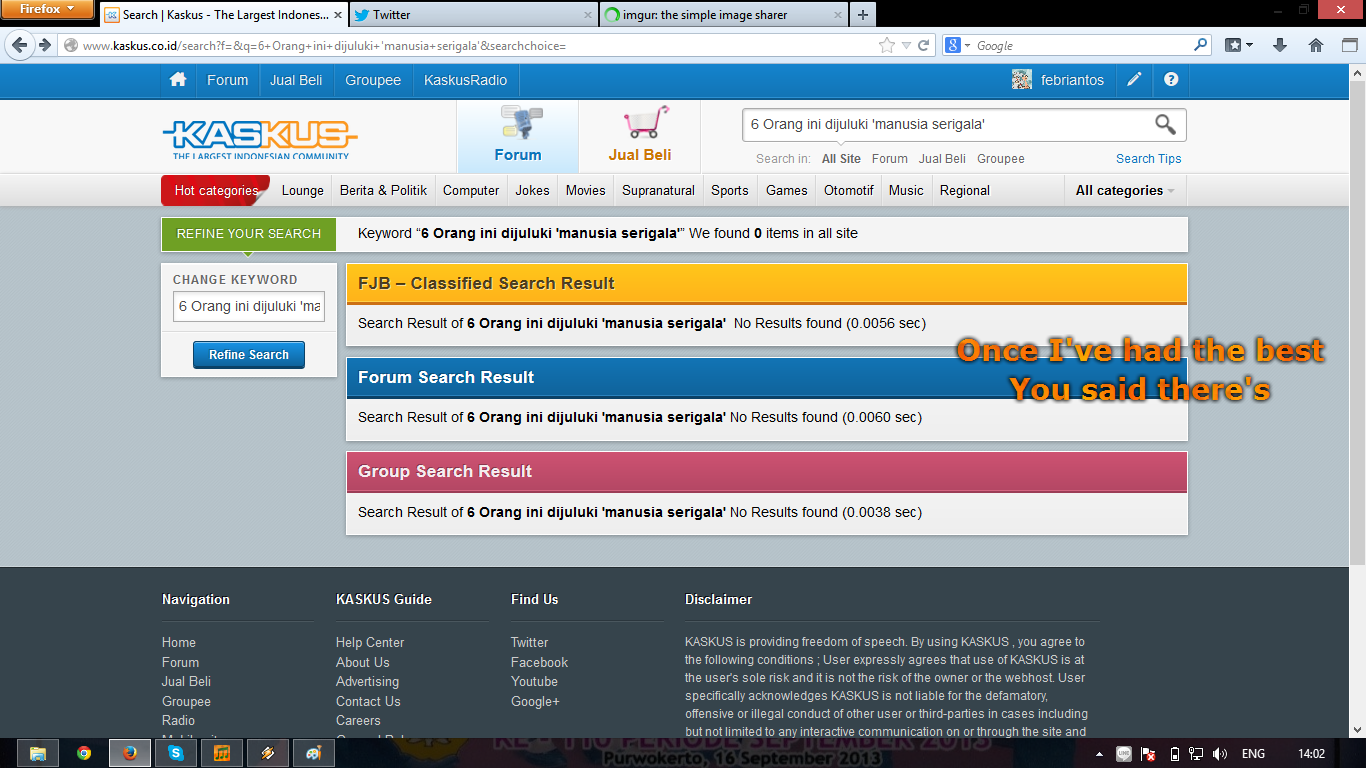Go back with the browser back arrow
Viewport: 1366px width, 768px height.
click(20, 45)
